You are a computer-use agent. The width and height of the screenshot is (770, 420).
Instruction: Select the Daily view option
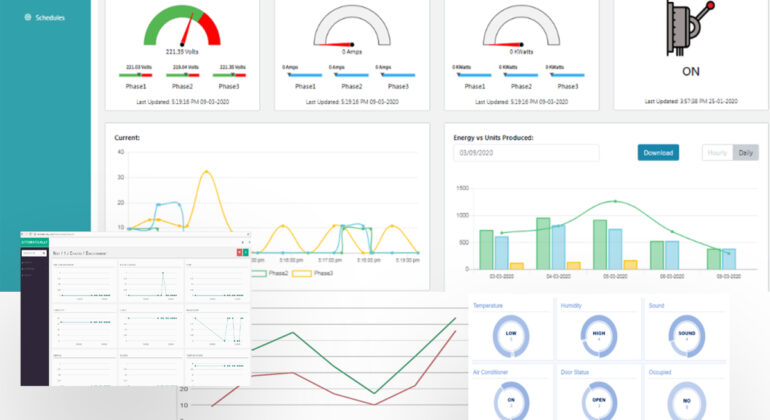pyautogui.click(x=745, y=153)
